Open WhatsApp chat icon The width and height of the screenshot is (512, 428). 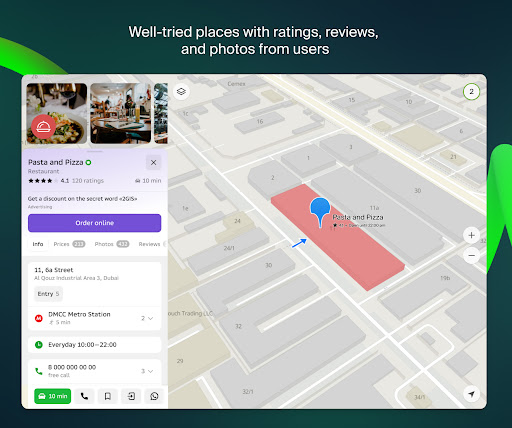tap(154, 396)
